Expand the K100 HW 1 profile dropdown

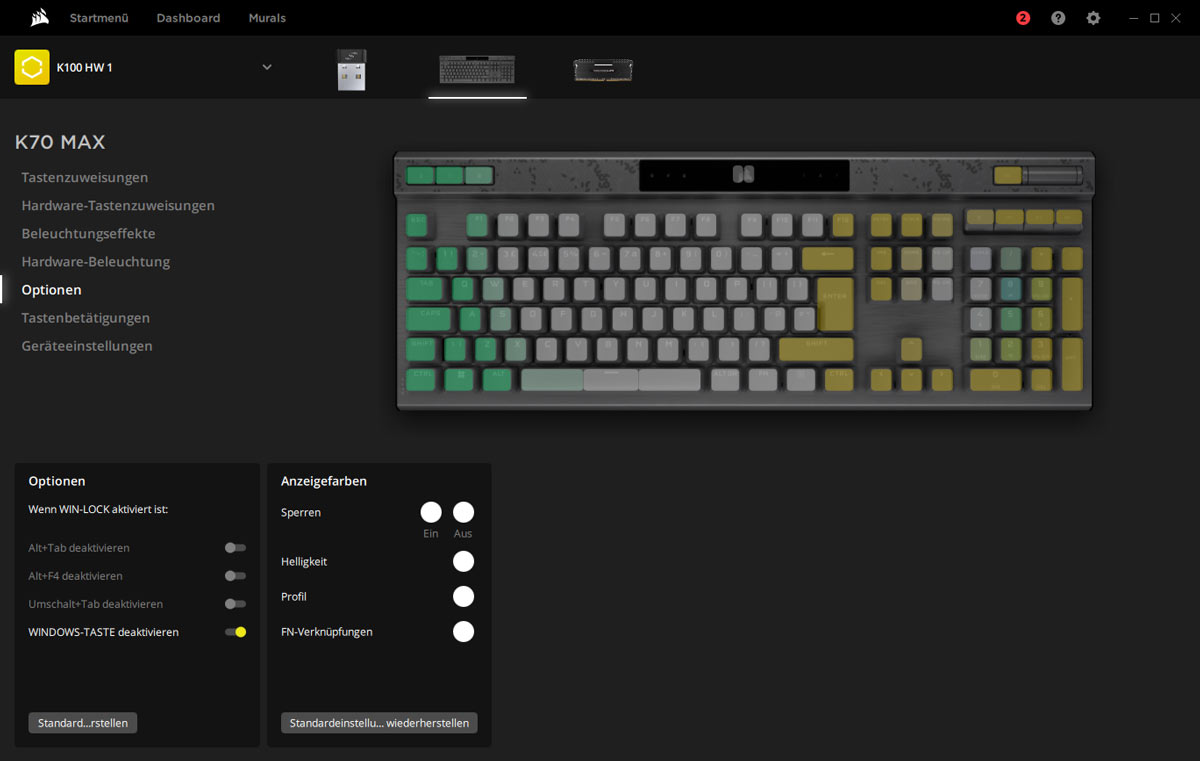pos(267,67)
